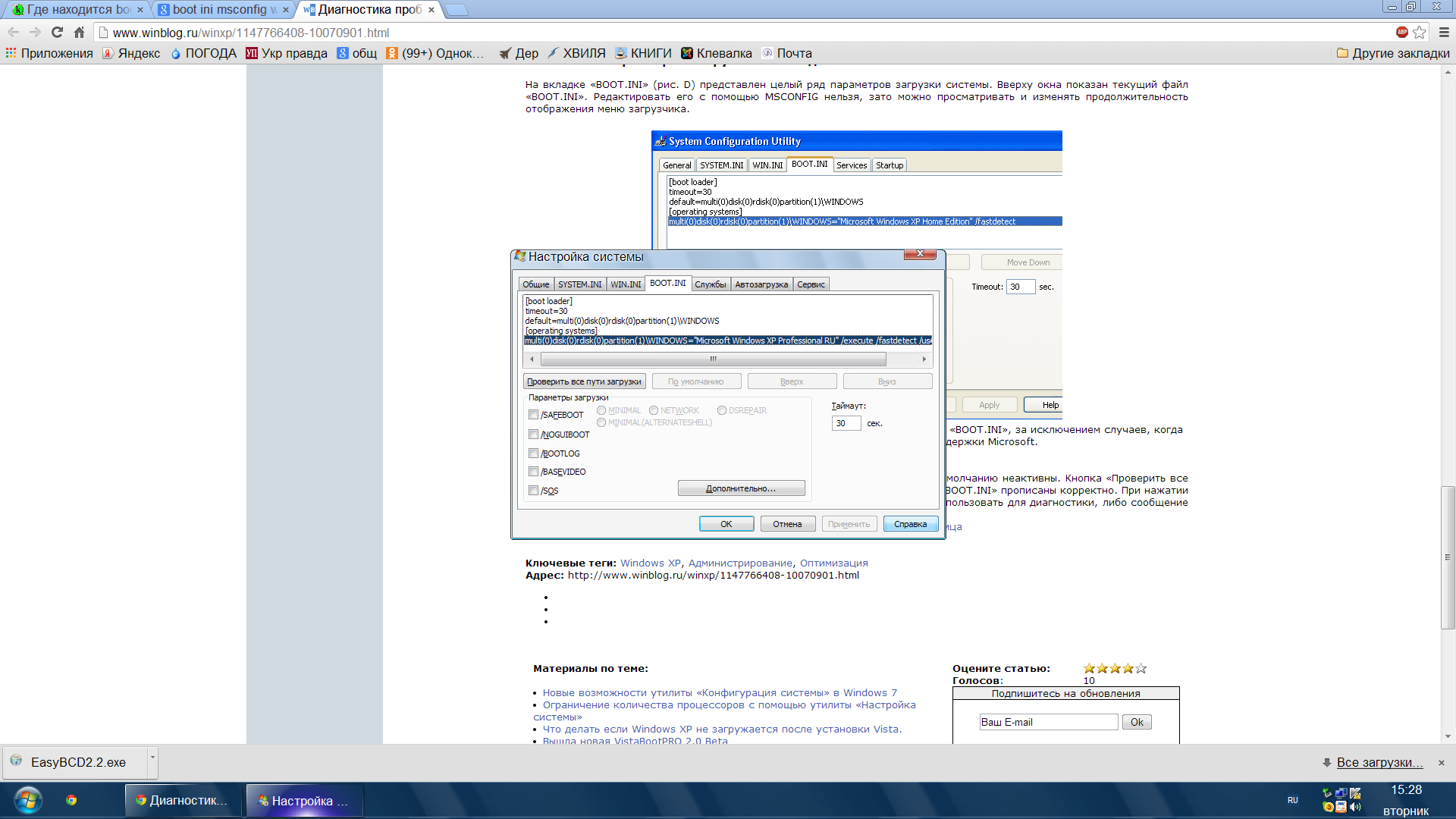Open 'Все загрузки...' downloads link

point(1379,763)
